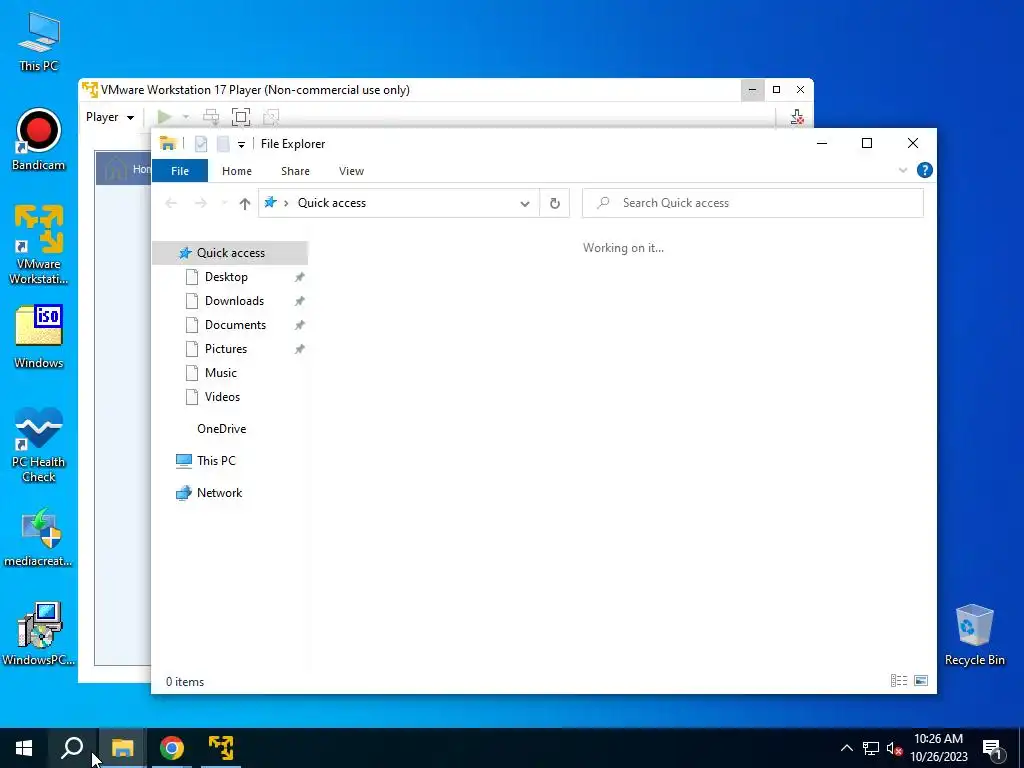Viewport: 1024px width, 768px height.
Task: Switch to large thumbnails view icon
Action: tap(921, 680)
